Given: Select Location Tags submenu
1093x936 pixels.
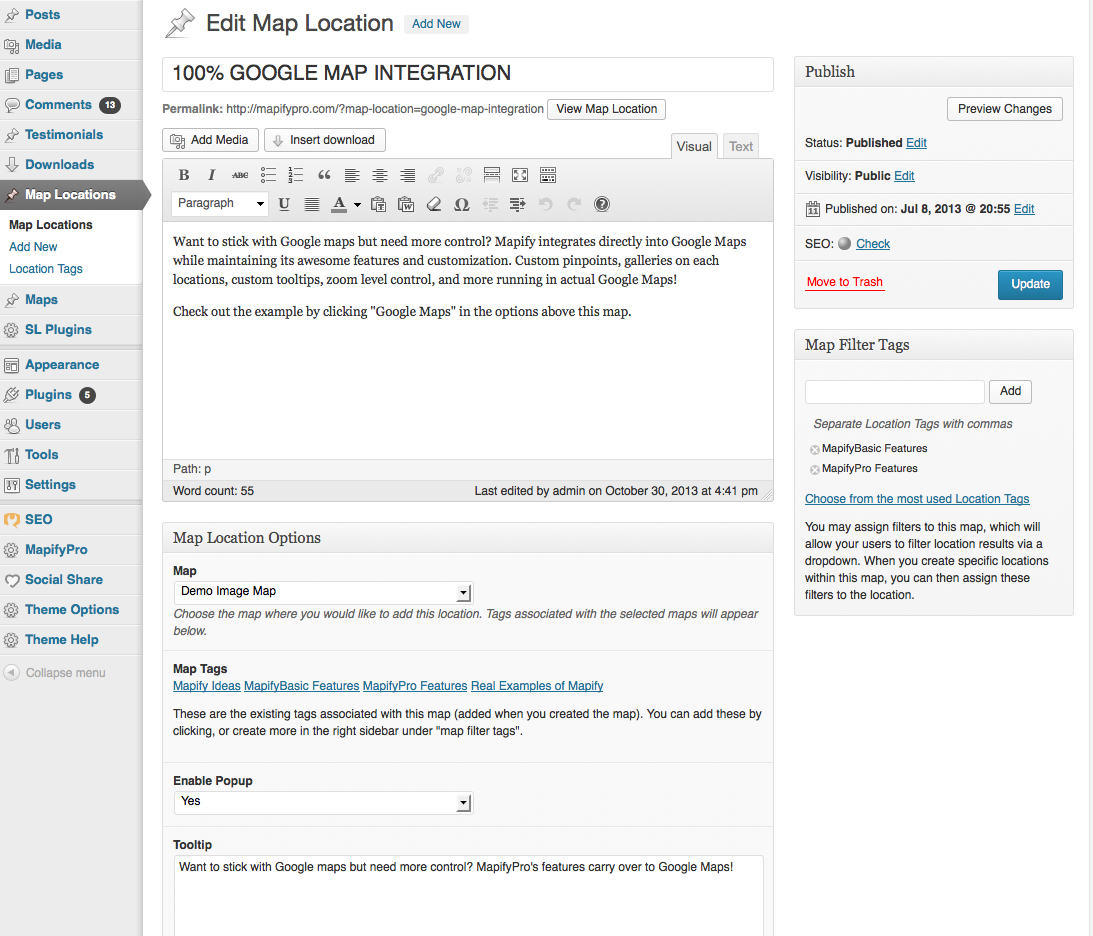Looking at the screenshot, I should pos(46,269).
